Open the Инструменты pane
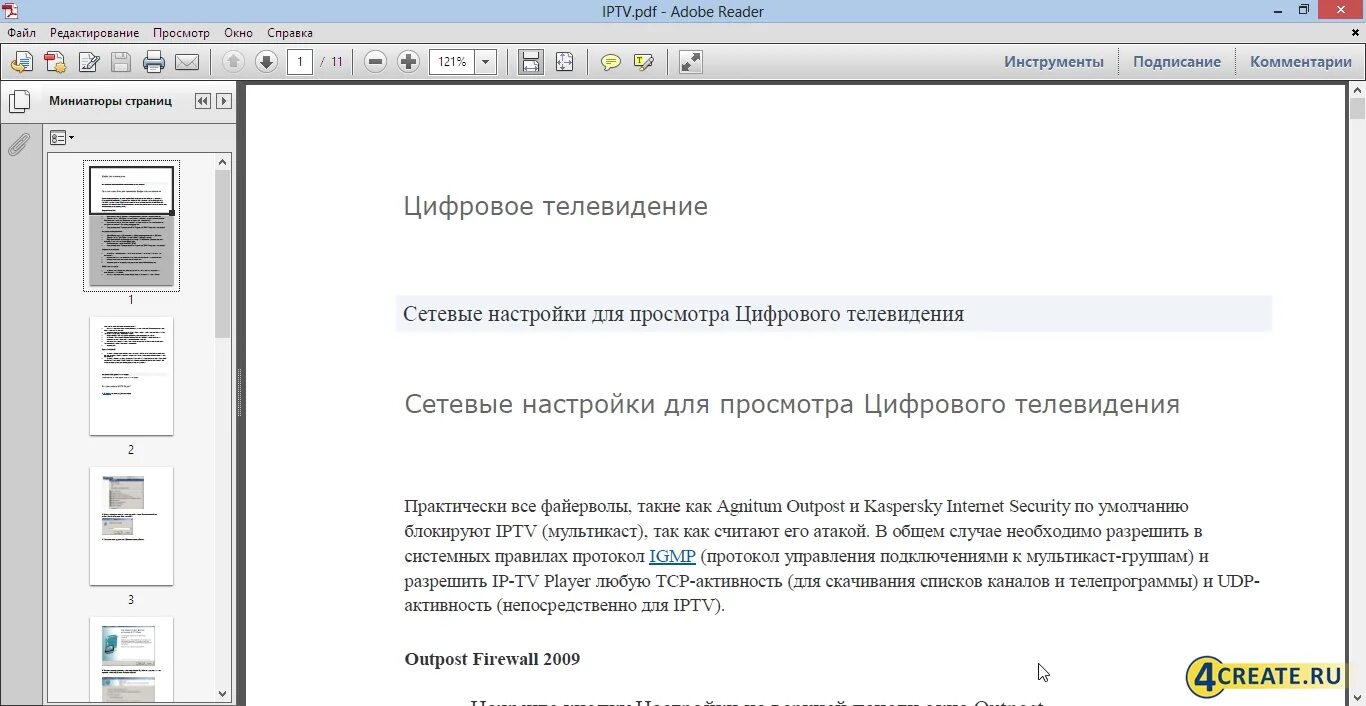The width and height of the screenshot is (1366, 706). pos(1054,62)
